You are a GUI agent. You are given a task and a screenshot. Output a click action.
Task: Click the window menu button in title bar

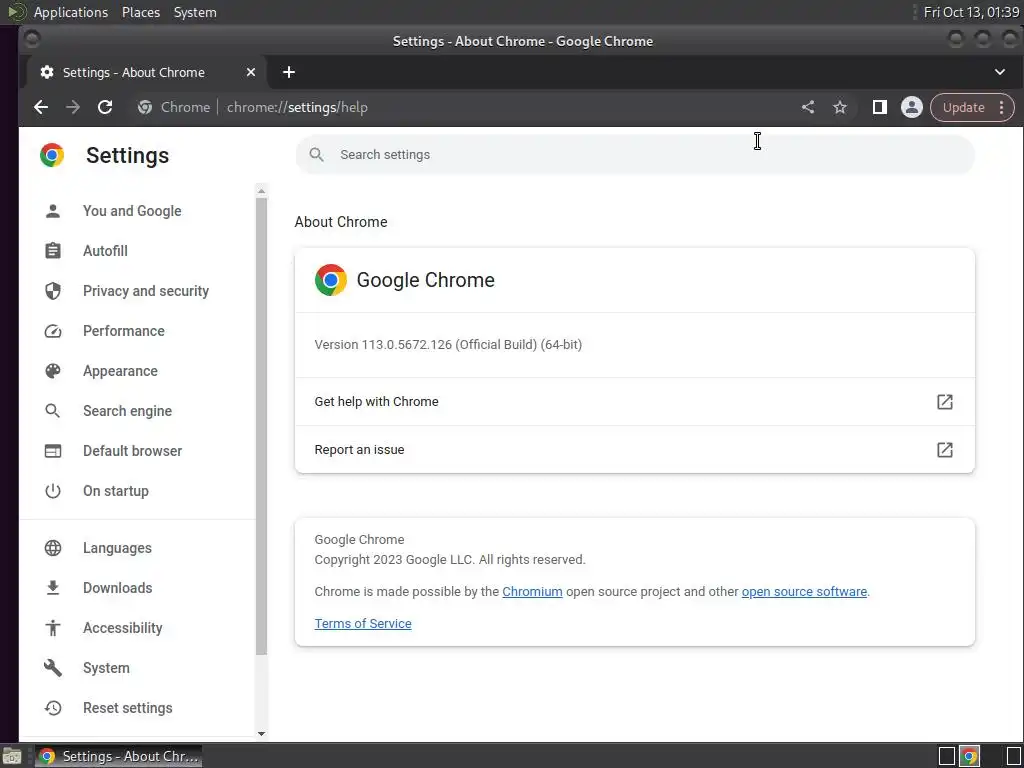[x=31, y=39]
